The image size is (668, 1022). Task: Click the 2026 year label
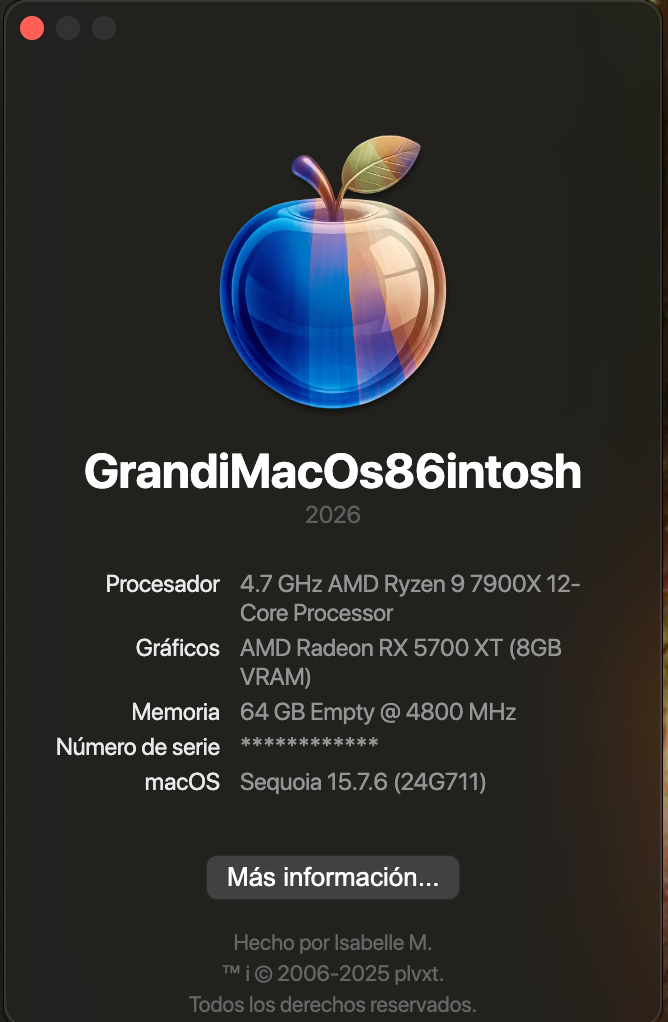[332, 515]
